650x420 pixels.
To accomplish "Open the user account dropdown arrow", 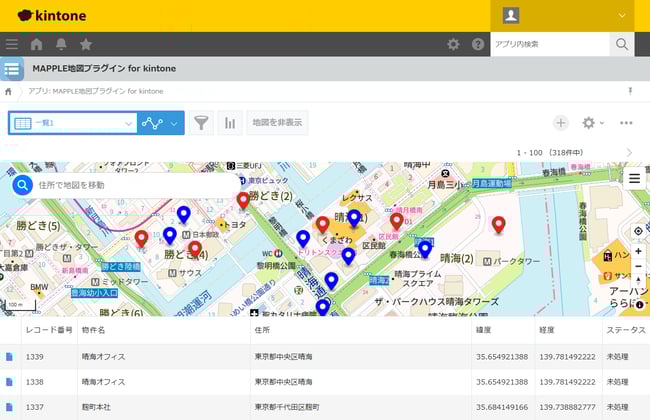I will click(x=622, y=15).
